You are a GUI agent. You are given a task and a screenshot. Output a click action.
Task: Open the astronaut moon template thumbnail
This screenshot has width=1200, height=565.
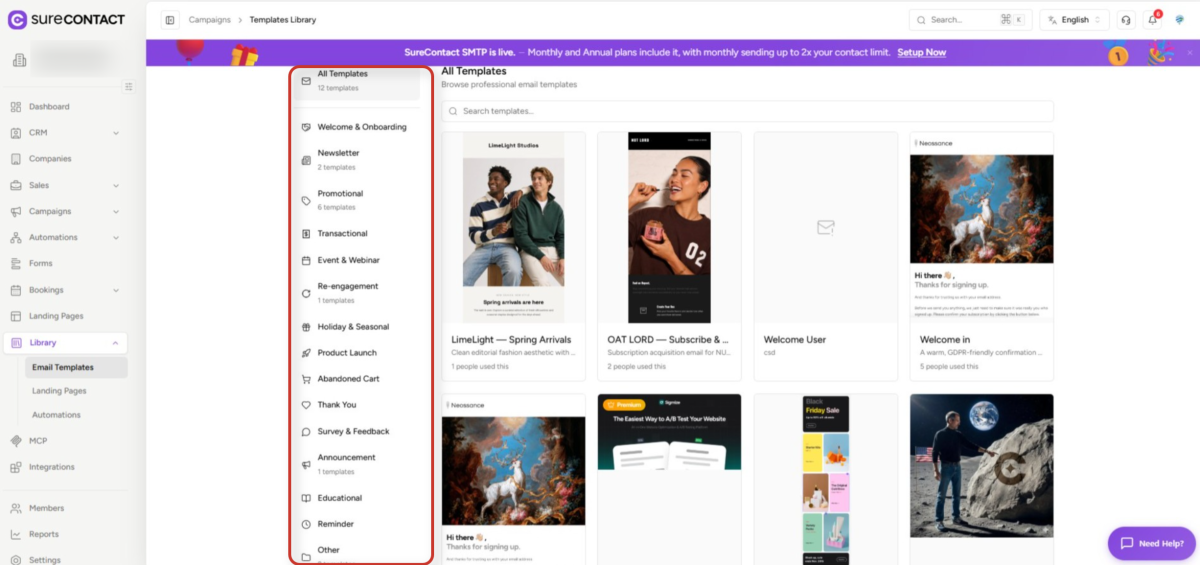tap(981, 465)
